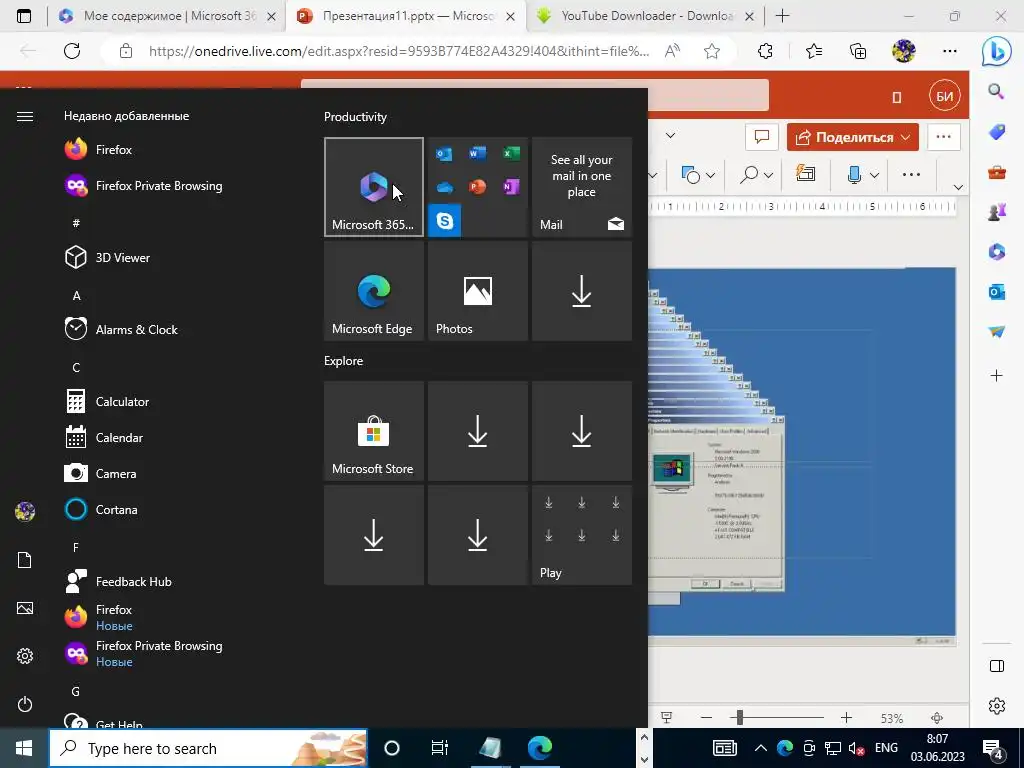Zoom out with the minus button
This screenshot has width=1024, height=768.
706,718
